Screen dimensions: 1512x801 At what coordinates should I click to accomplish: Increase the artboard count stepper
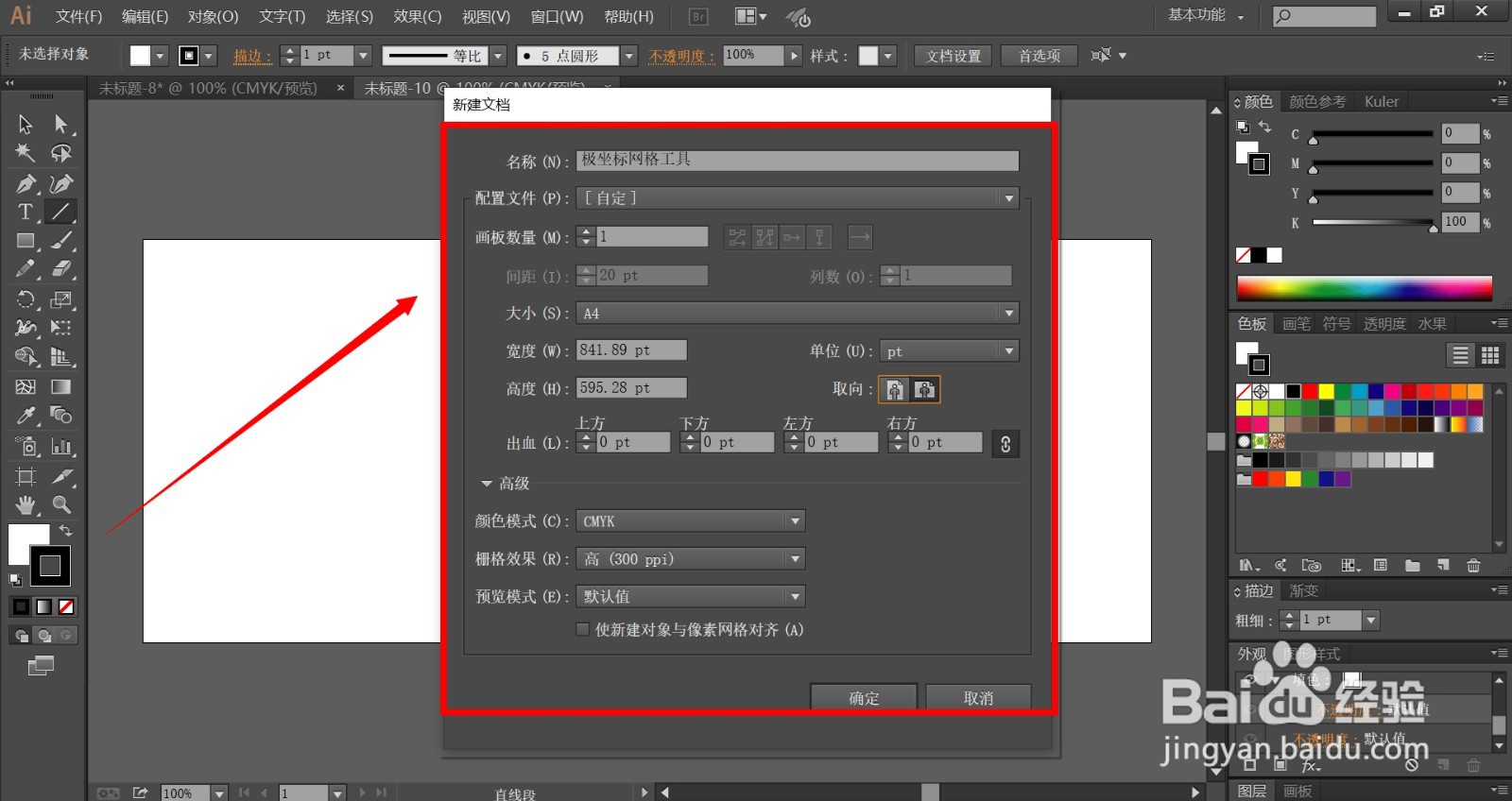point(586,231)
